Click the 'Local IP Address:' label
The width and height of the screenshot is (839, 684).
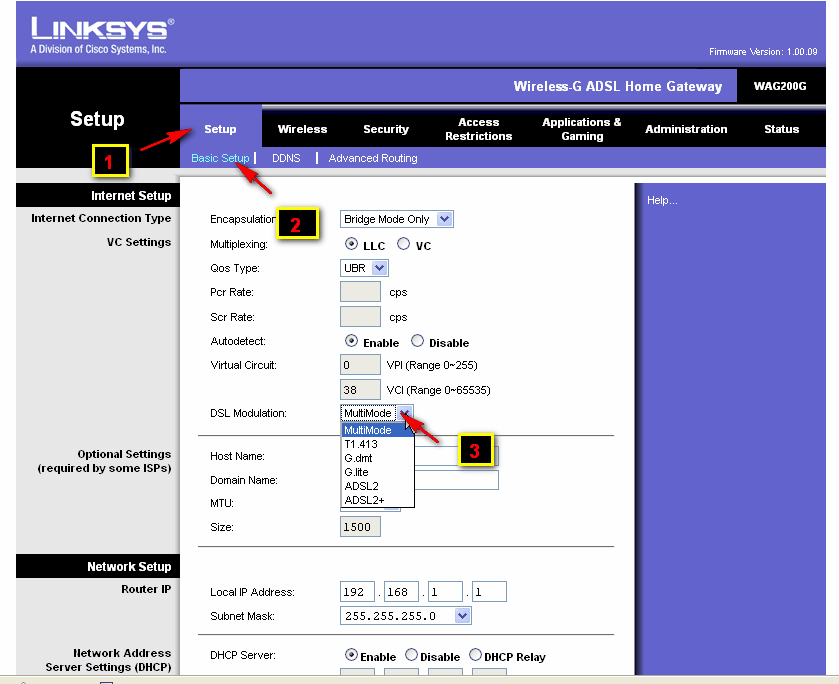point(252,592)
